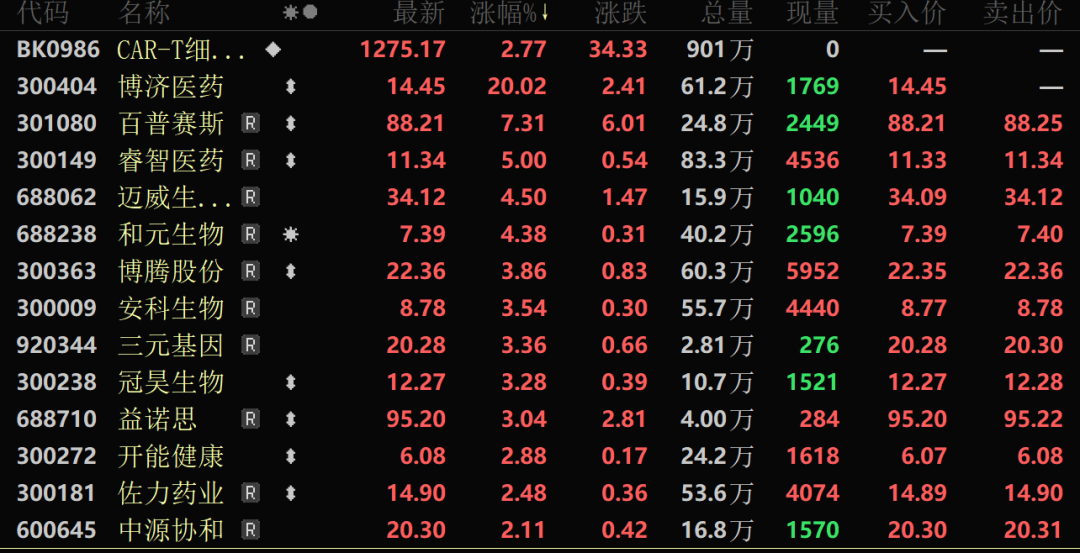Screen dimensions: 1080x553
Task: Sort by the 名称 column header
Action: pyautogui.click(x=144, y=12)
